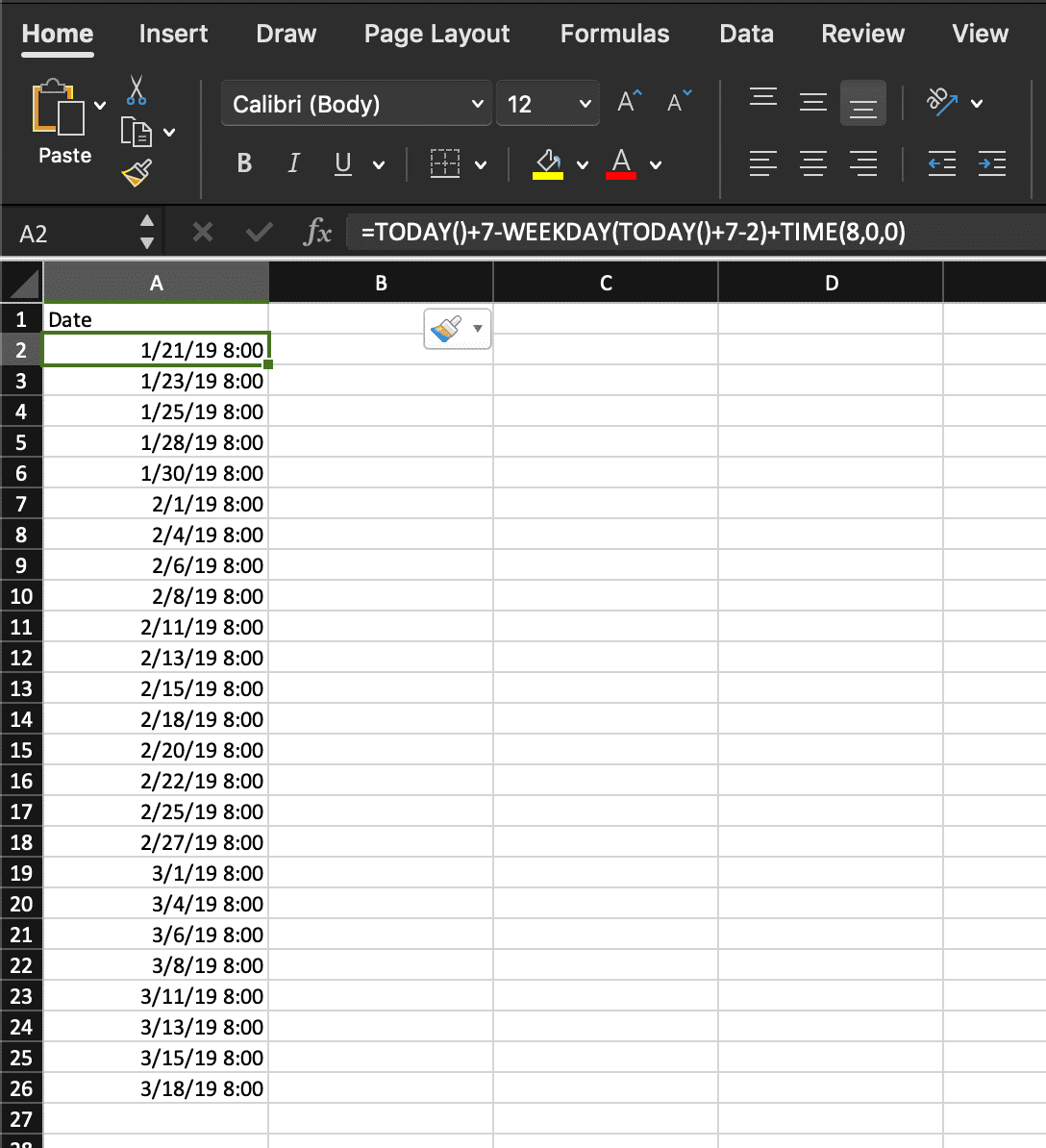
Task: Click the Cut scissors icon
Action: (136, 90)
